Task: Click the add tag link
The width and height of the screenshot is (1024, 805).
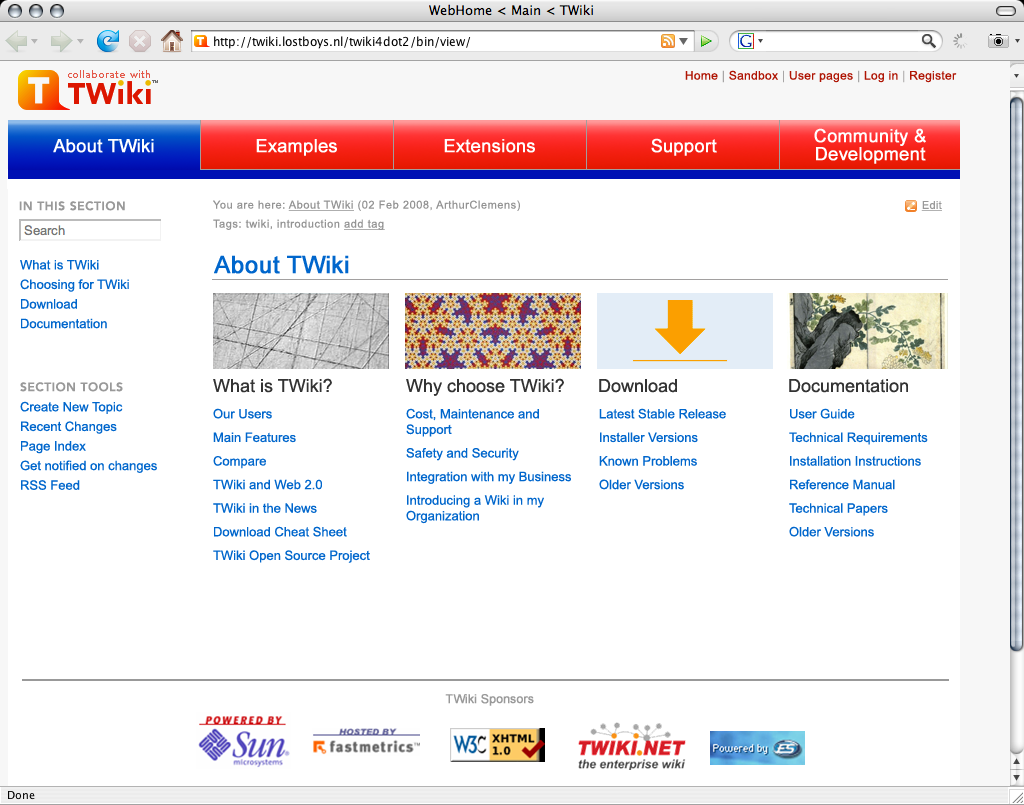Action: coord(364,224)
